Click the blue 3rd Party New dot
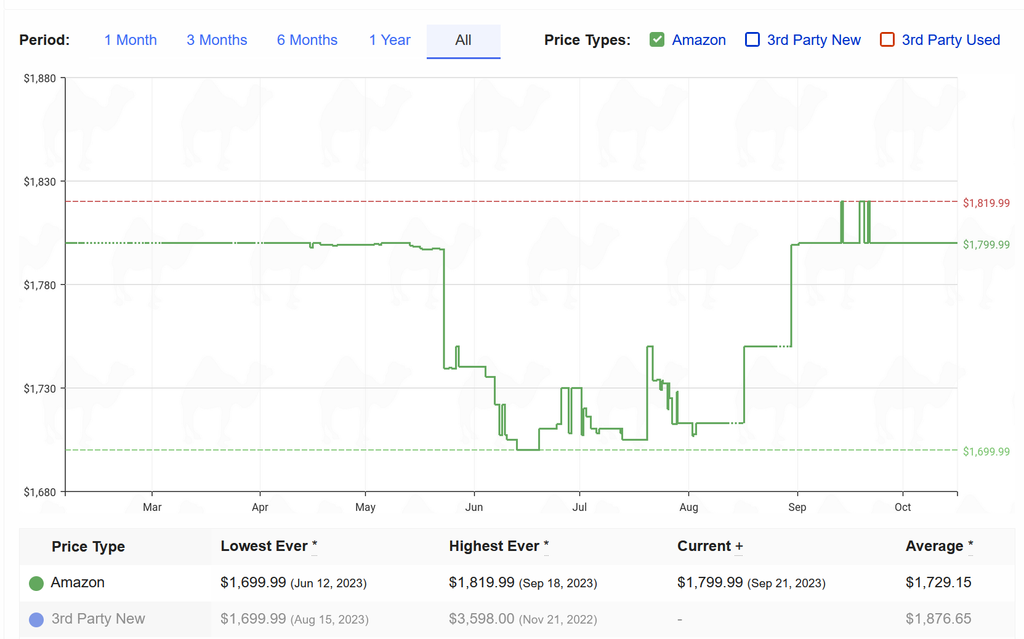The height and width of the screenshot is (639, 1024). point(37,619)
